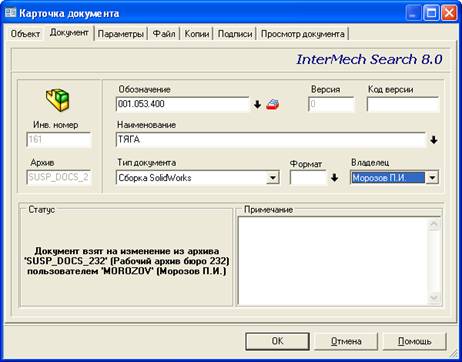The height and width of the screenshot is (362, 462).
Task: Click the Отмена button
Action: click(x=346, y=341)
